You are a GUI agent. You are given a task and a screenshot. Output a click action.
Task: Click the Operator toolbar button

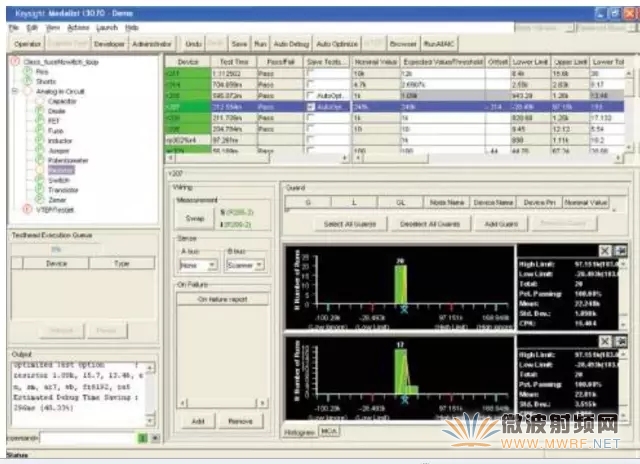(27, 44)
